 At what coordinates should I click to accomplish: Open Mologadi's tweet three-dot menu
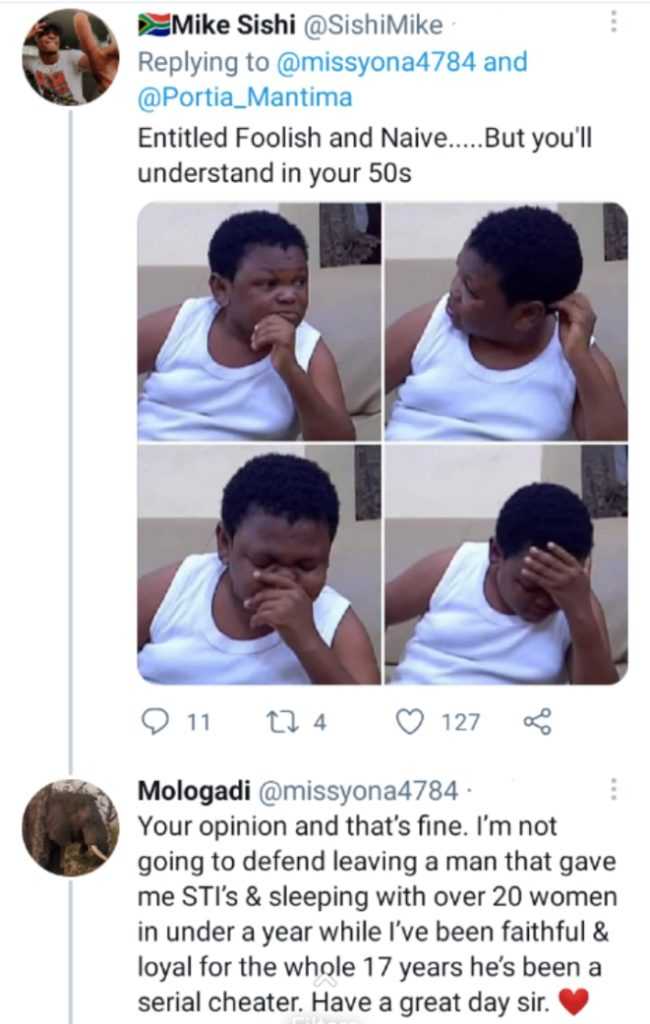tap(613, 789)
